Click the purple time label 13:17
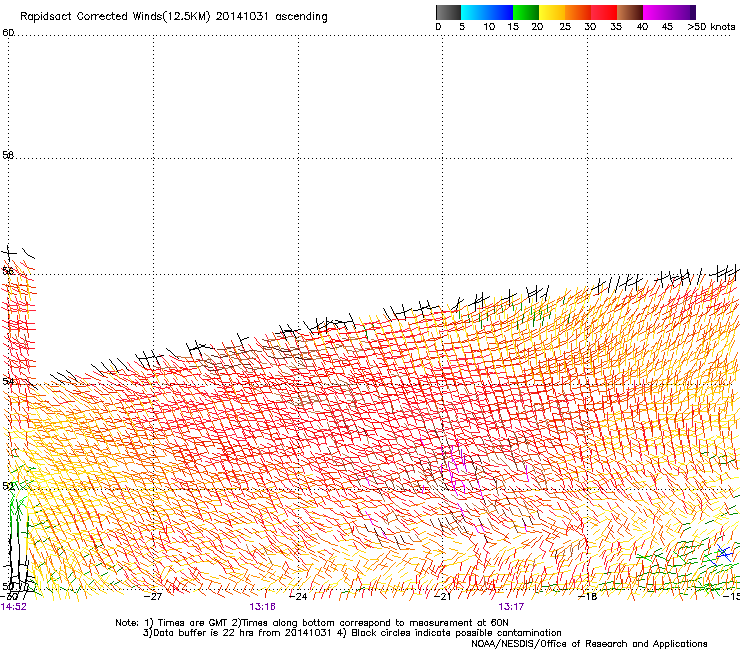 point(511,607)
